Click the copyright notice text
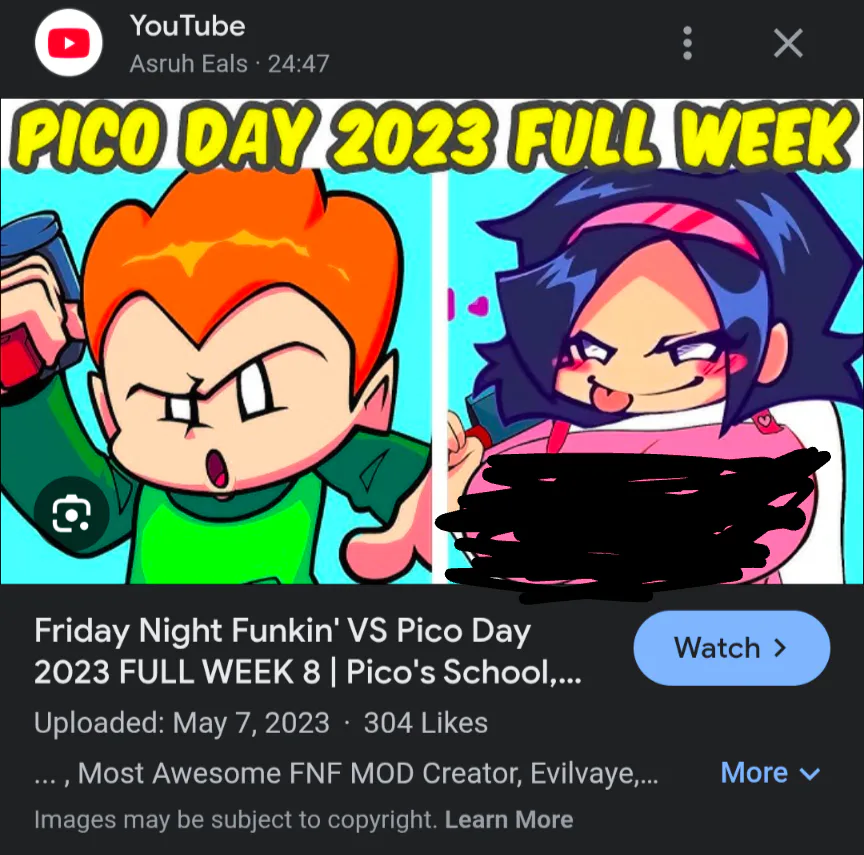The width and height of the screenshot is (864, 855). [235, 820]
